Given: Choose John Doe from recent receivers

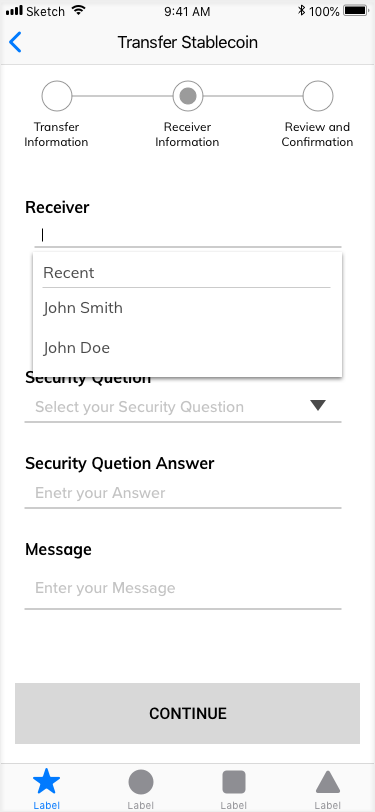Looking at the screenshot, I should [x=187, y=347].
